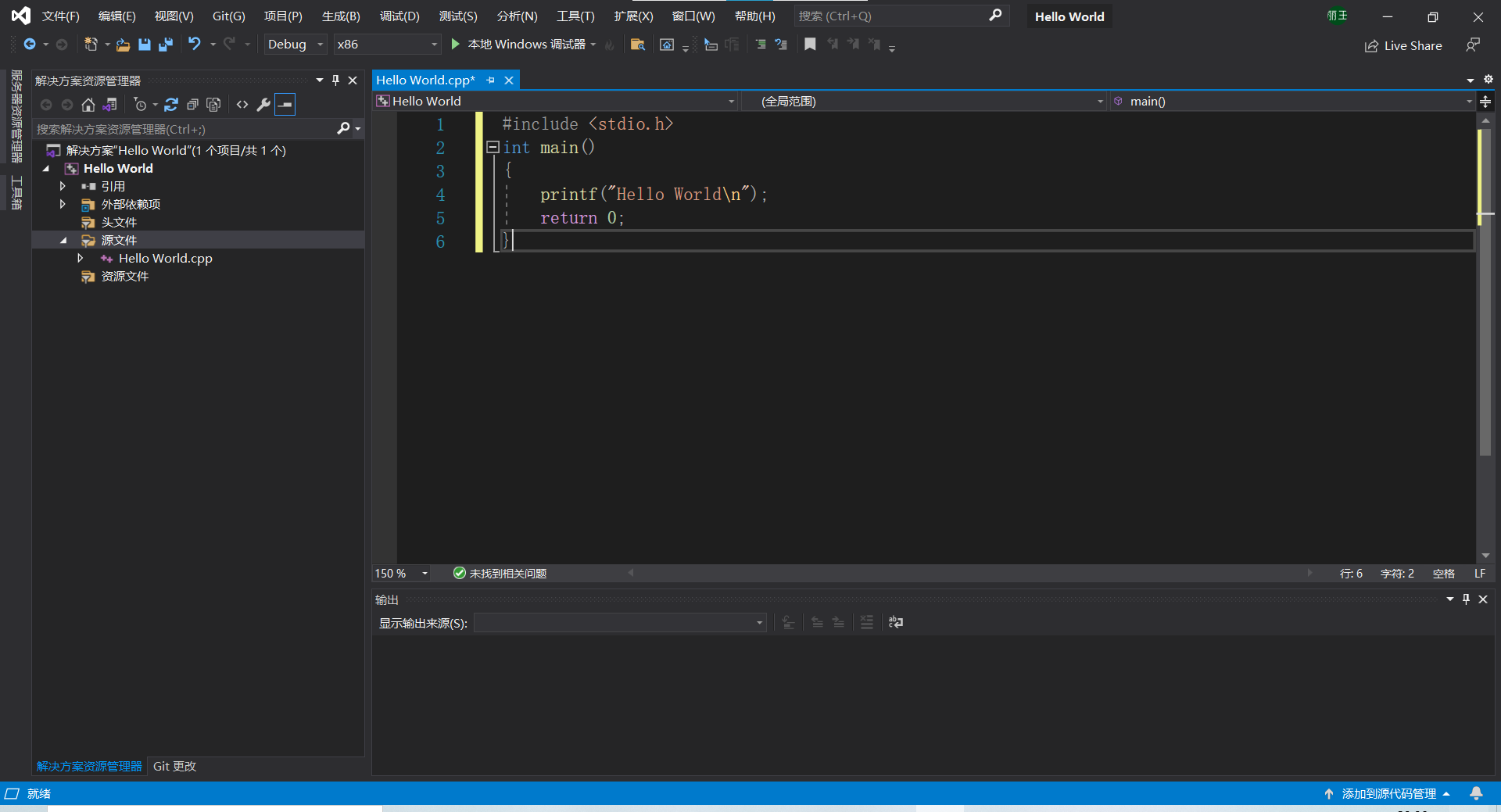The width and height of the screenshot is (1501, 812).
Task: Close the Solution Explorer panel
Action: [x=353, y=80]
